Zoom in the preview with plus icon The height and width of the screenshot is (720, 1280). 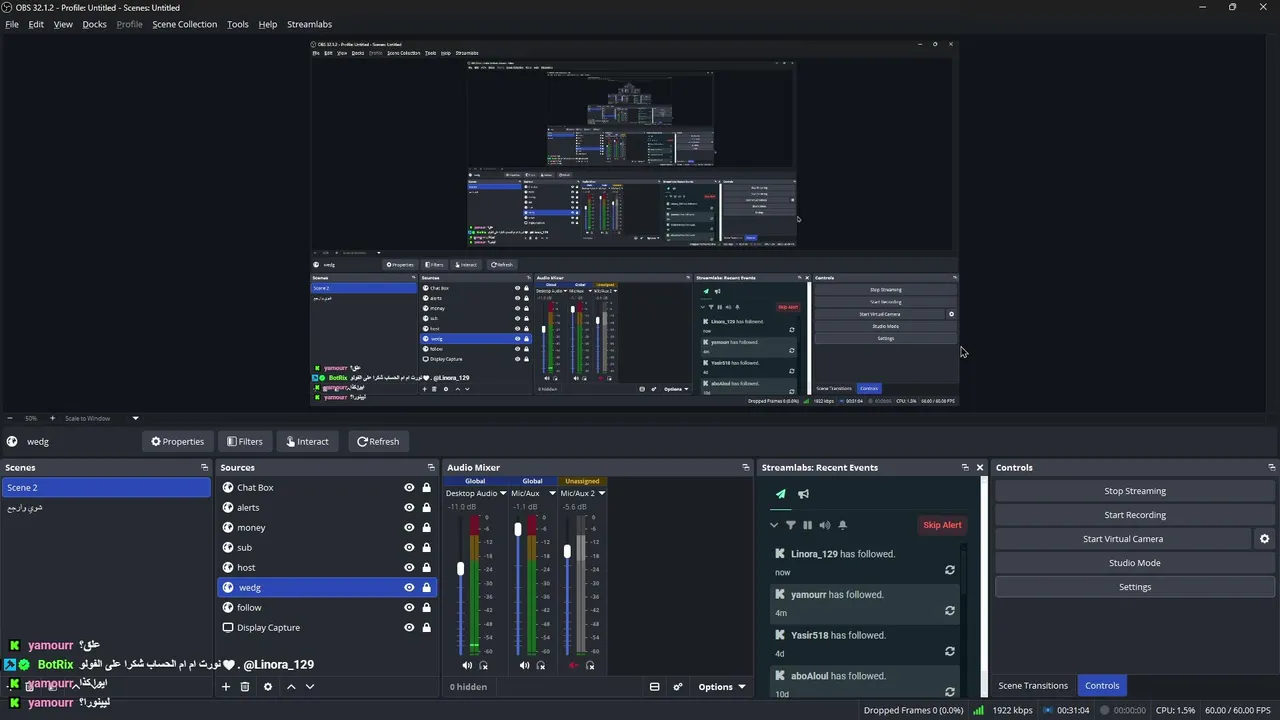tap(53, 418)
